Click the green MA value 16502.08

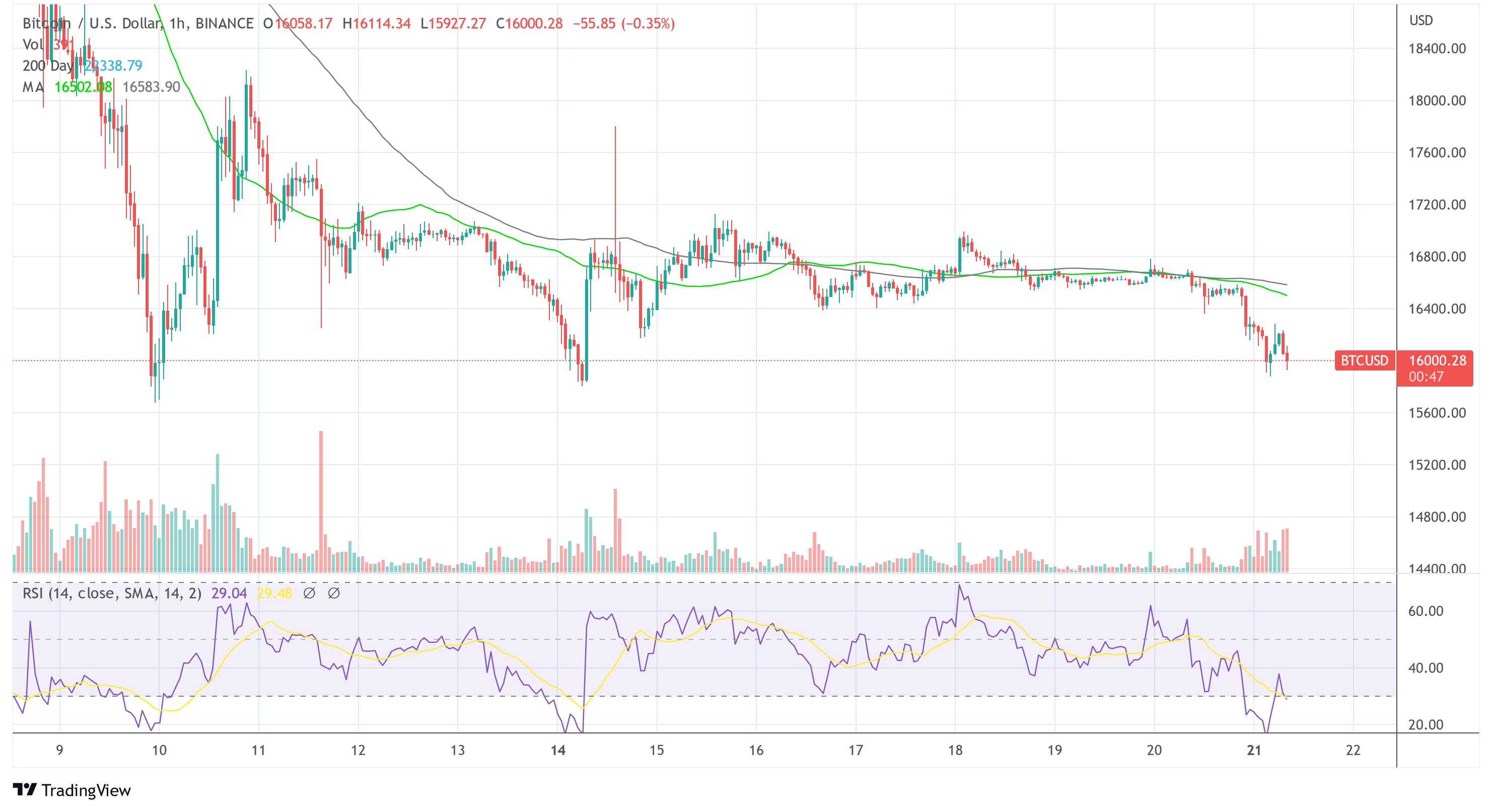coord(84,87)
